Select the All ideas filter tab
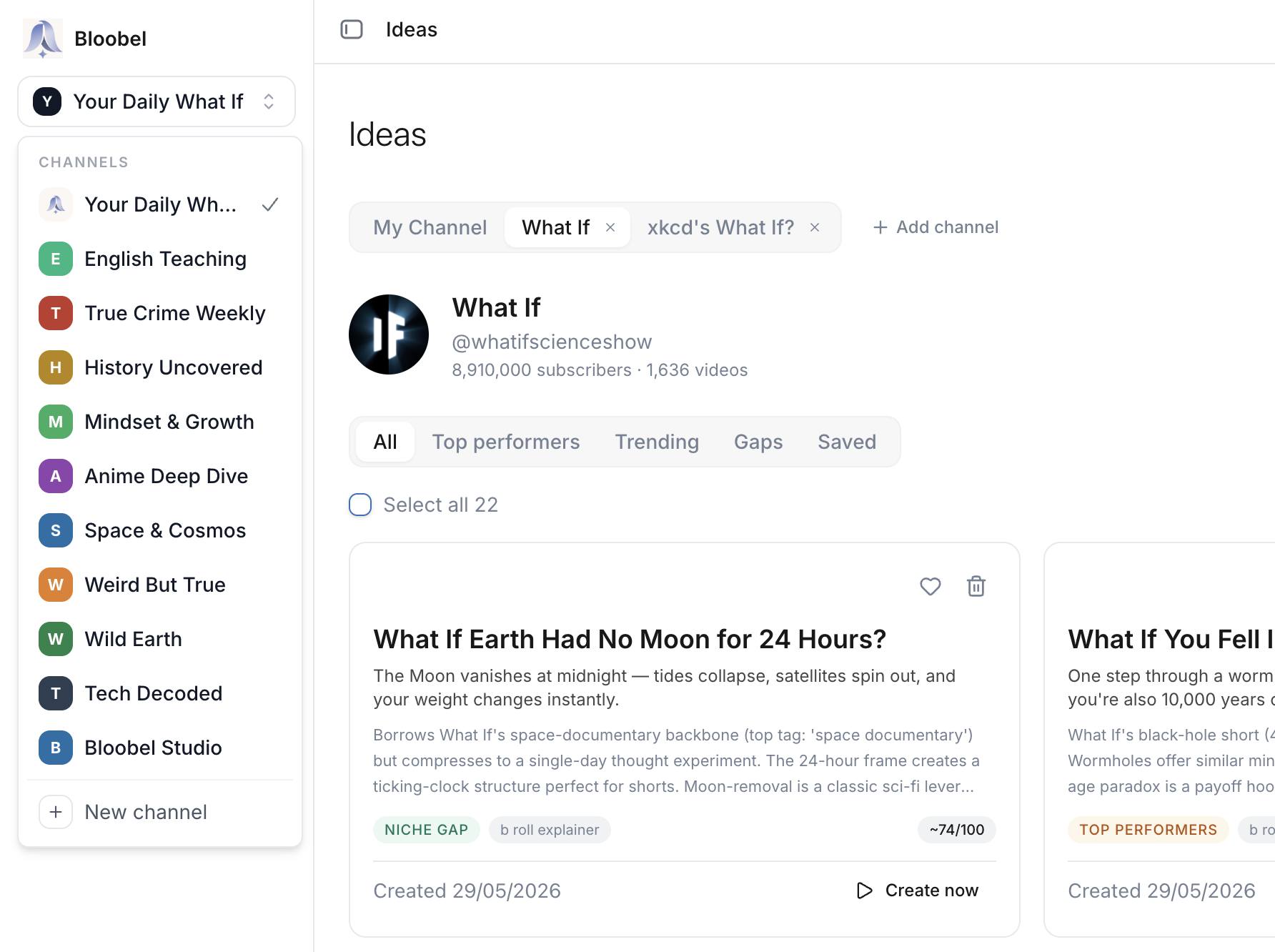The height and width of the screenshot is (952, 1275). pos(385,442)
